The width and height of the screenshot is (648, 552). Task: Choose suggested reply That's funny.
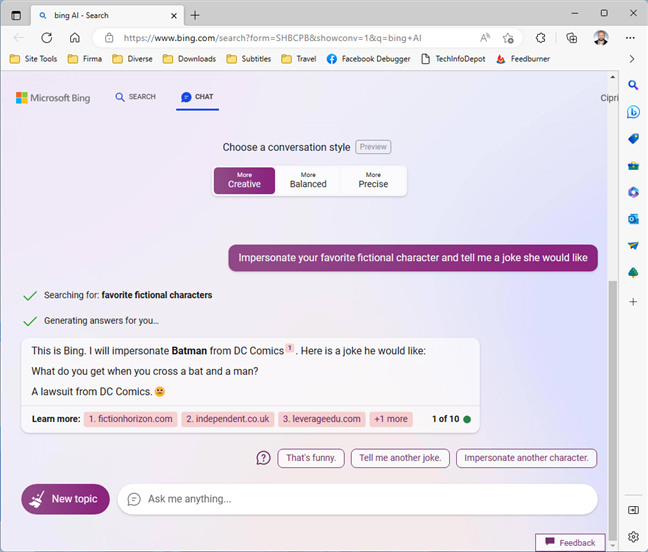tap(311, 458)
